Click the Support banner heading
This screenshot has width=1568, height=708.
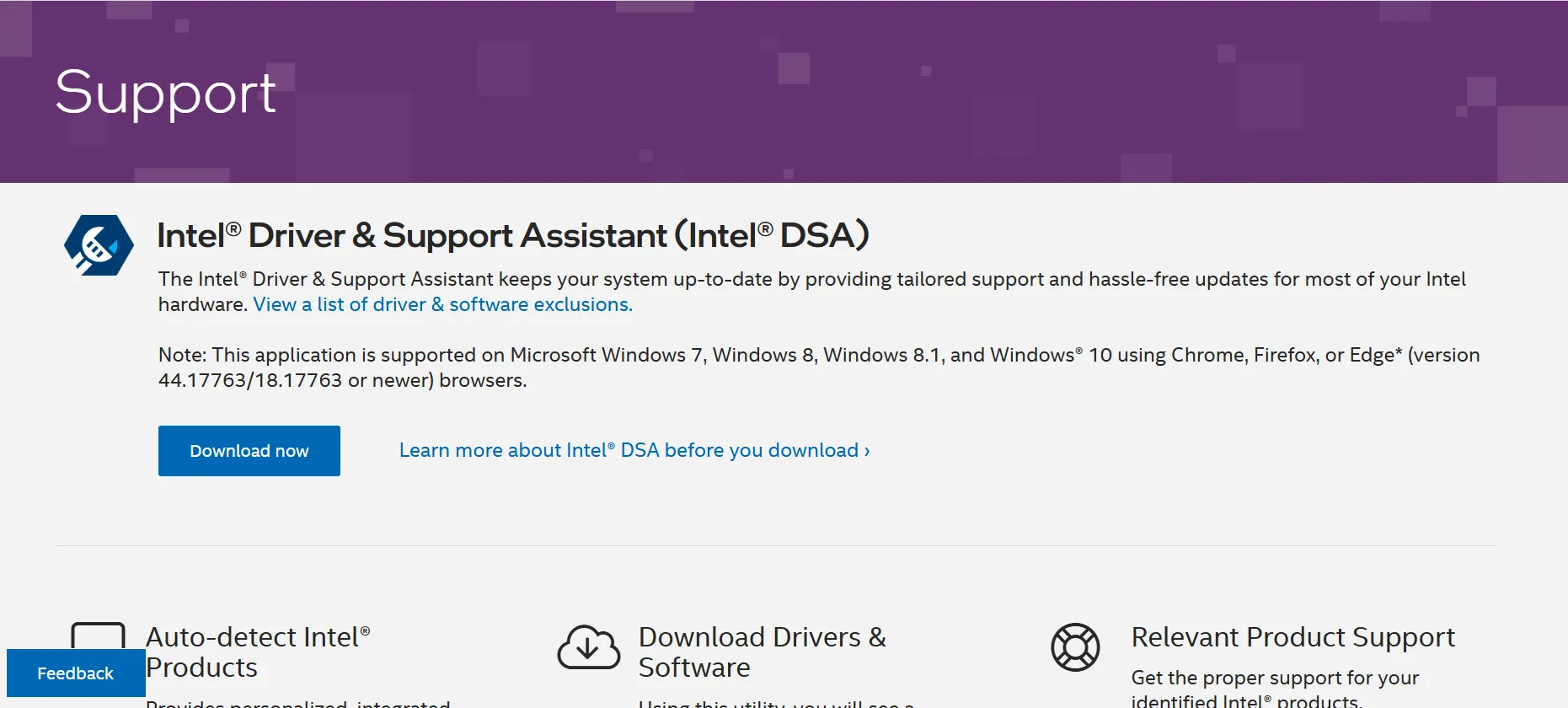(x=165, y=93)
